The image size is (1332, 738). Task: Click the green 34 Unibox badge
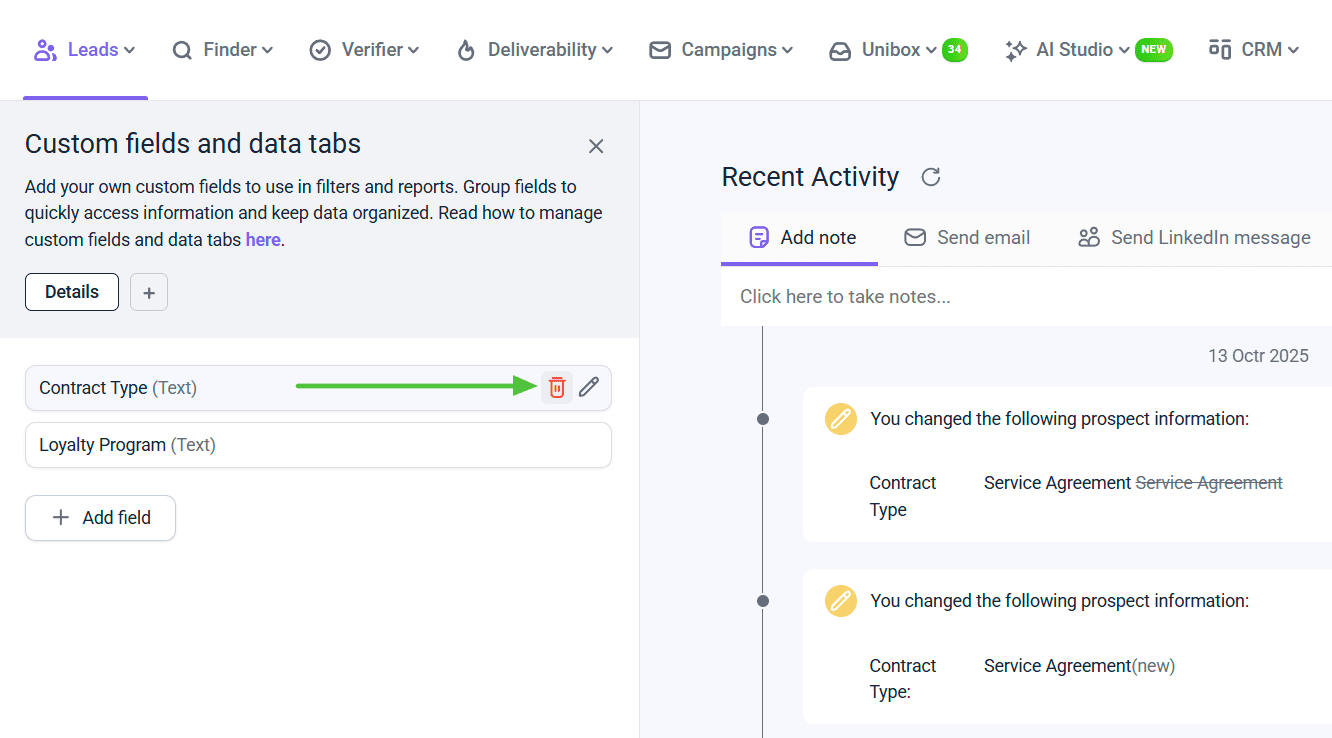pyautogui.click(x=954, y=50)
